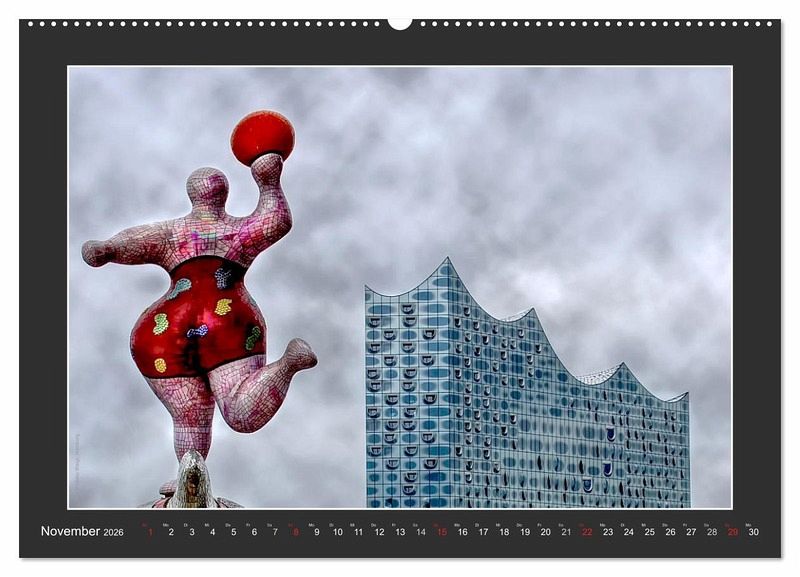The width and height of the screenshot is (800, 577).
Task: Select red date 1 on calendar strip
Action: [150, 532]
